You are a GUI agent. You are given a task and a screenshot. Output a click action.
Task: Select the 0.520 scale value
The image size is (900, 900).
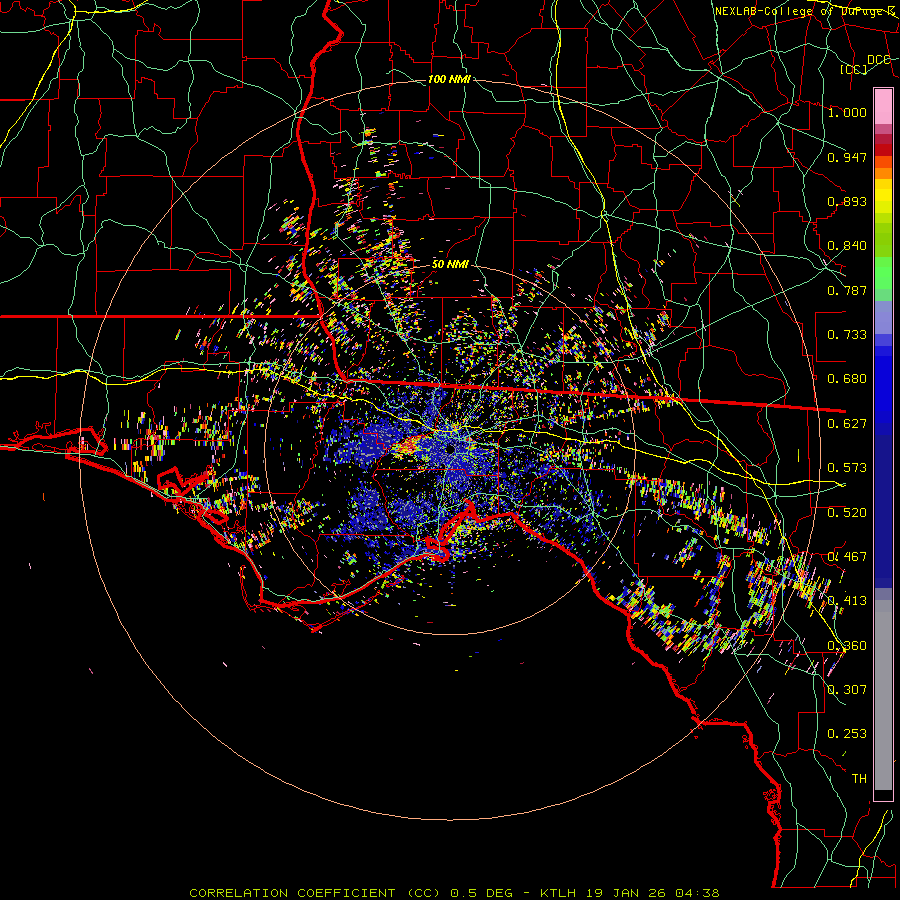point(847,513)
